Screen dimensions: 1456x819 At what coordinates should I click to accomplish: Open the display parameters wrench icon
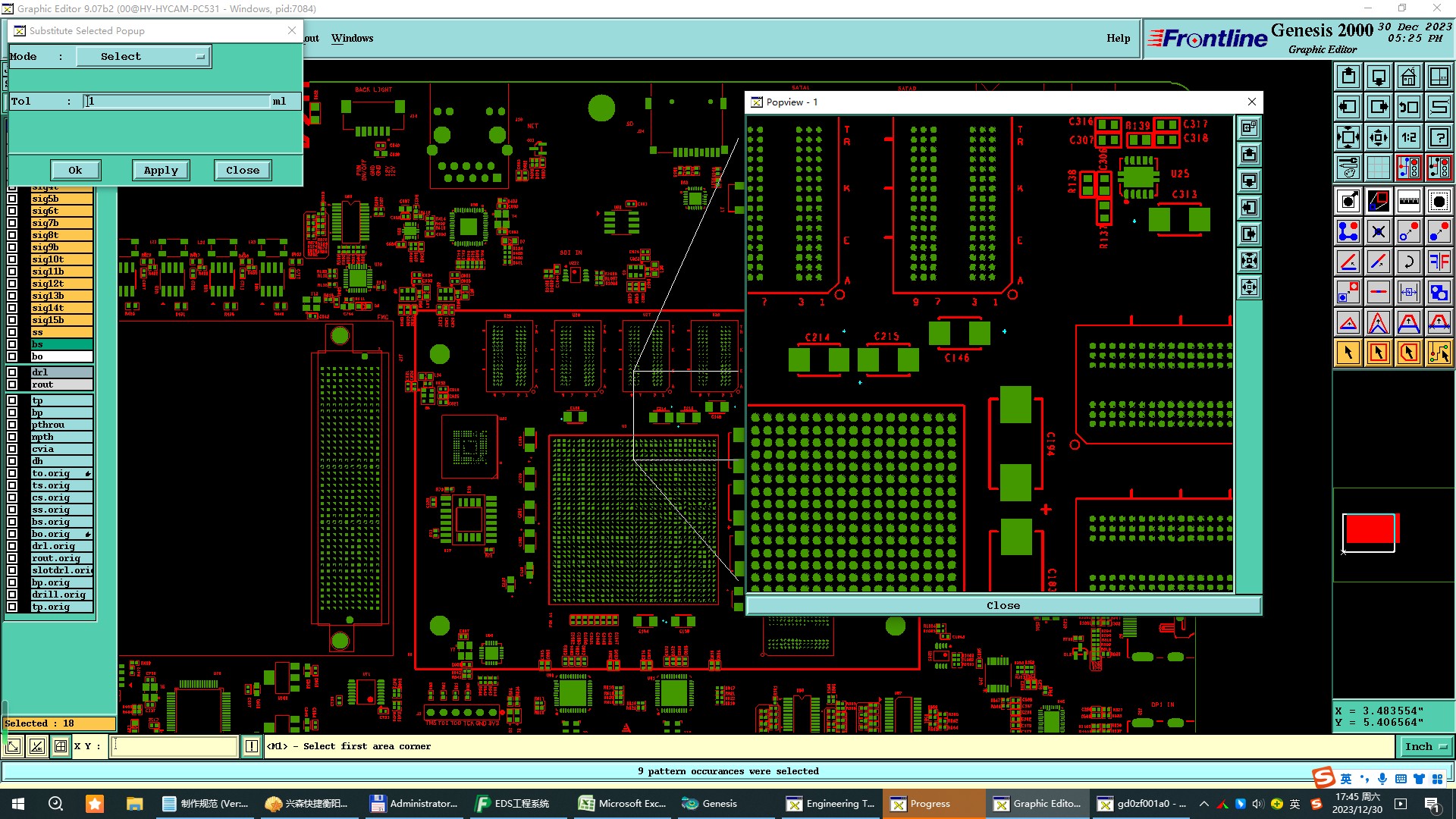pos(1348,168)
